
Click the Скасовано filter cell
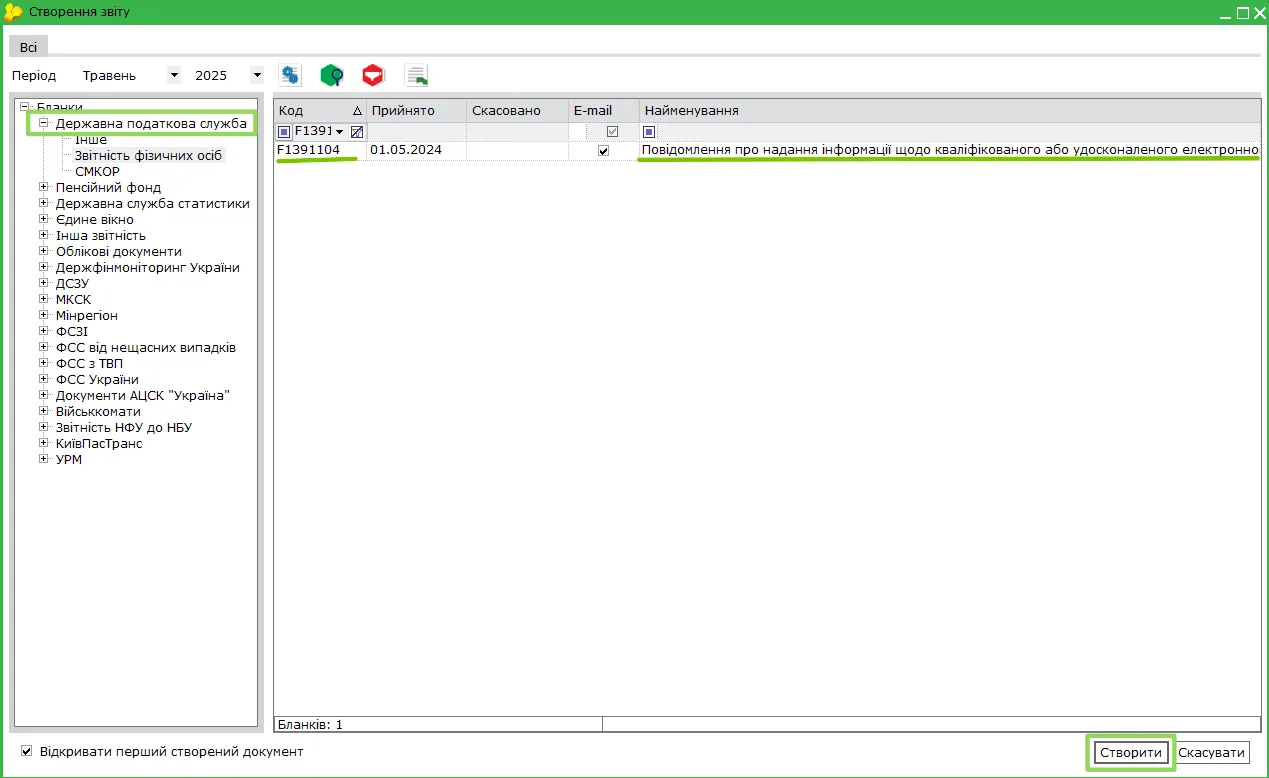pyautogui.click(x=518, y=132)
